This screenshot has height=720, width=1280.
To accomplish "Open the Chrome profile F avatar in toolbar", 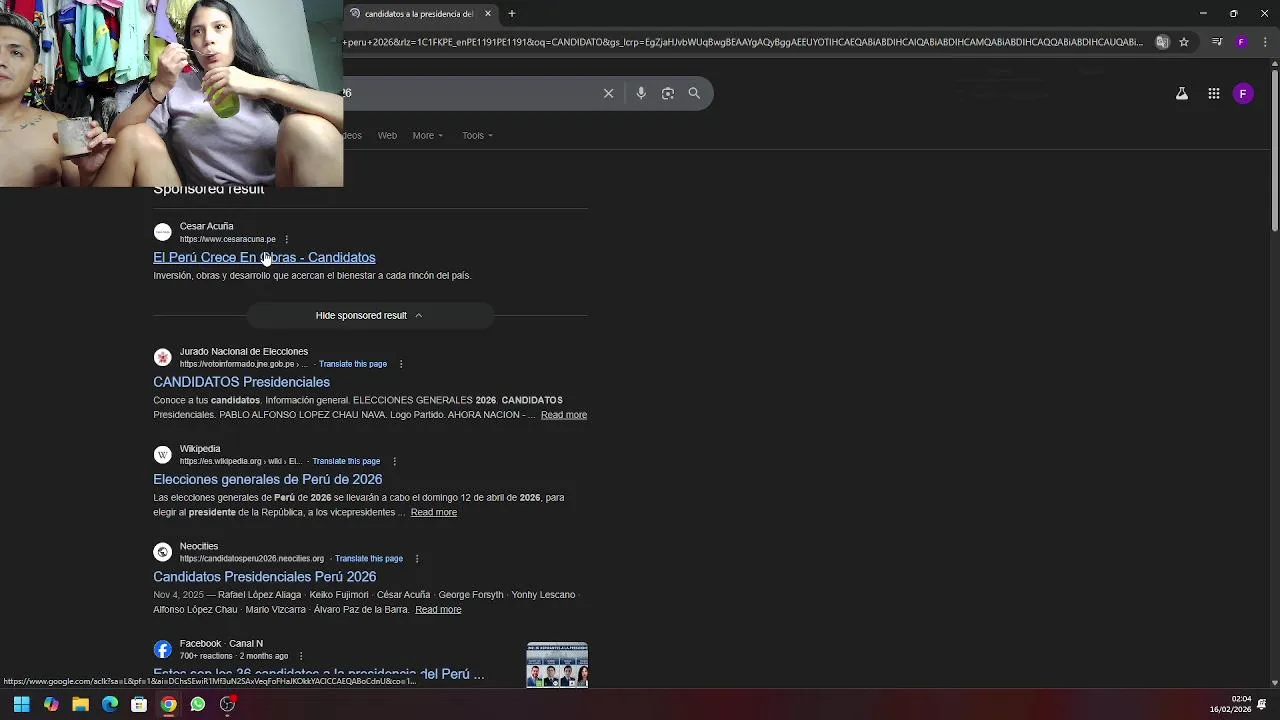I will pyautogui.click(x=1241, y=42).
